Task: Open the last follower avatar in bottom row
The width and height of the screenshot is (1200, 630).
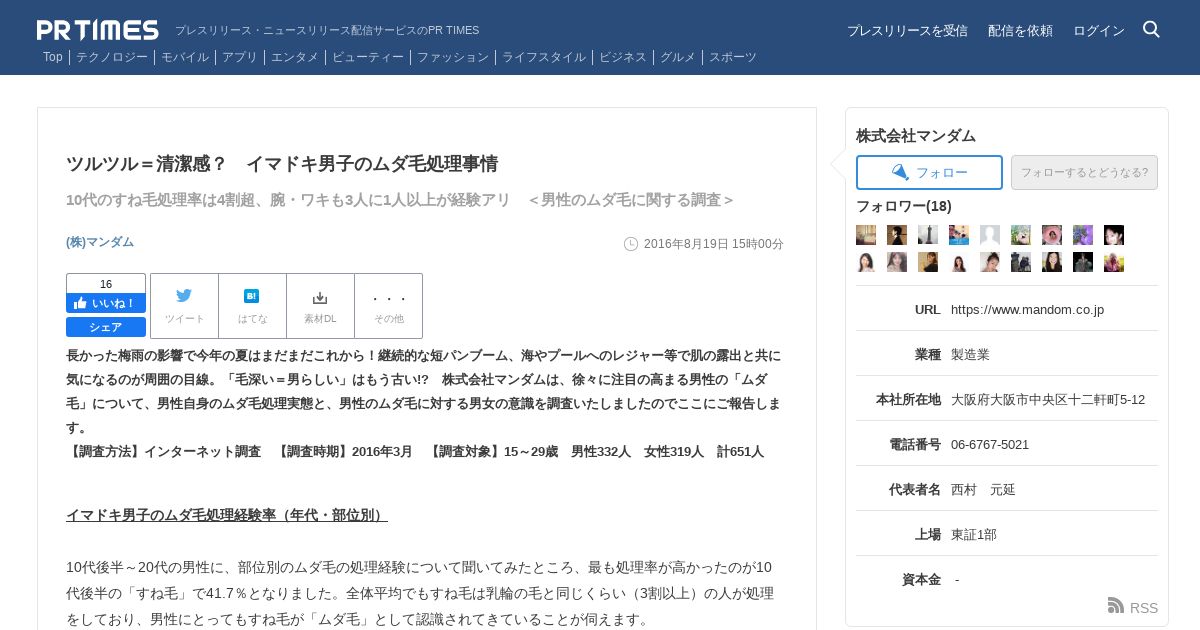Action: [1114, 262]
